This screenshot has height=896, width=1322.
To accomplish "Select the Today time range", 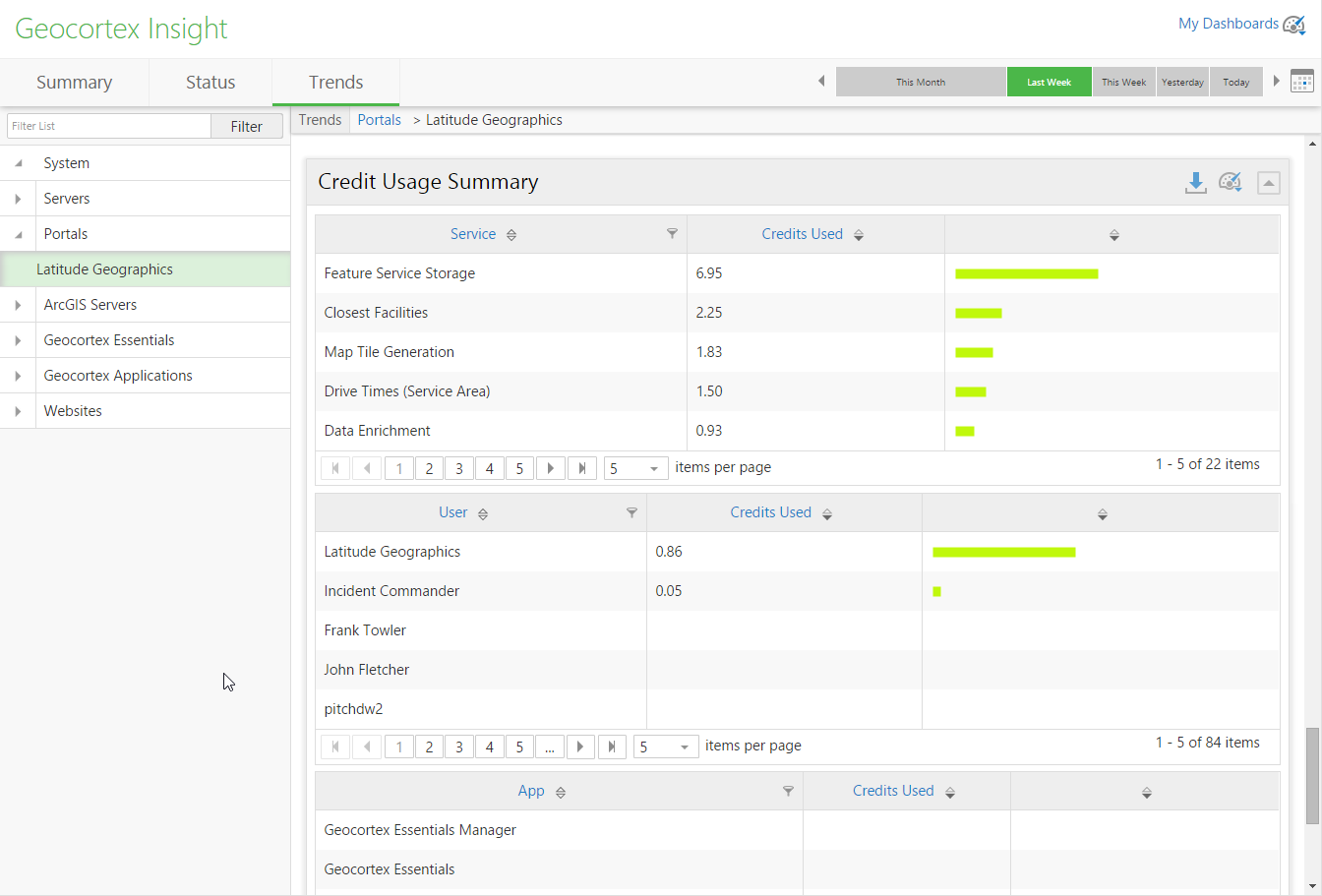I will click(1236, 82).
